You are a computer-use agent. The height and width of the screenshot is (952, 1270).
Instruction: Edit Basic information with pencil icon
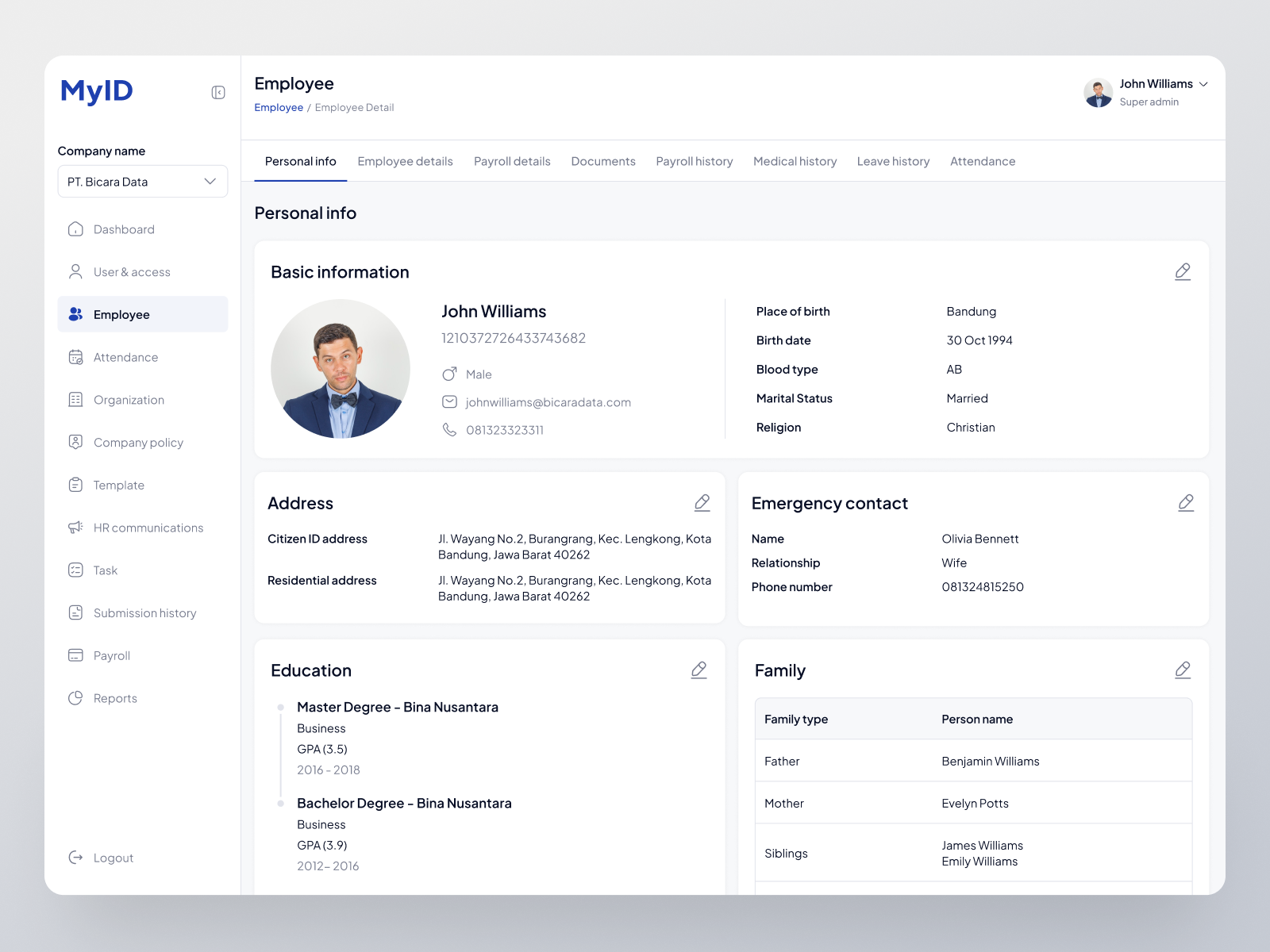point(1183,271)
